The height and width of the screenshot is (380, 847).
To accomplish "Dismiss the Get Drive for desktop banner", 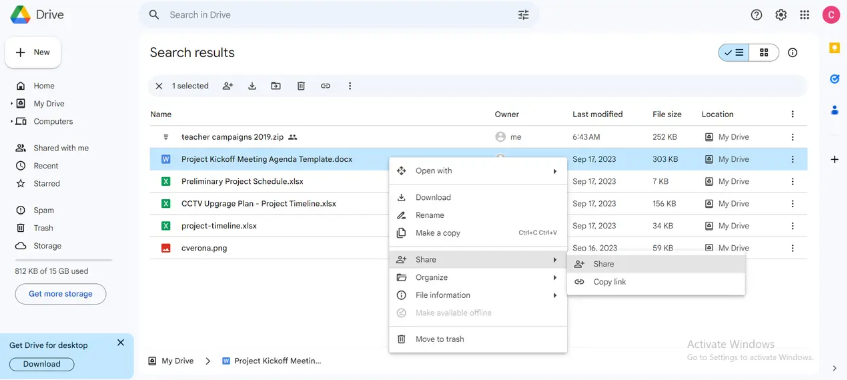I will pyautogui.click(x=120, y=343).
